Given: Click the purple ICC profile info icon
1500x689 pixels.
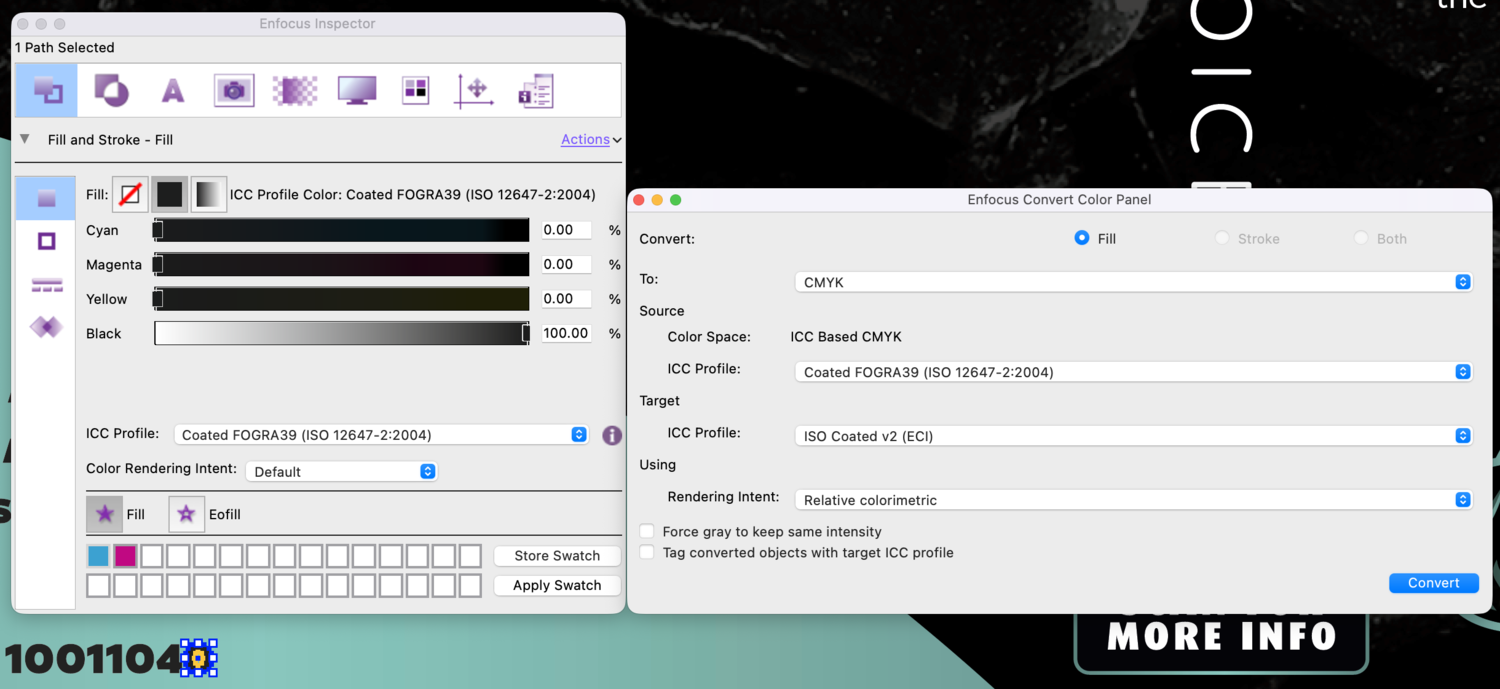Looking at the screenshot, I should [x=612, y=435].
